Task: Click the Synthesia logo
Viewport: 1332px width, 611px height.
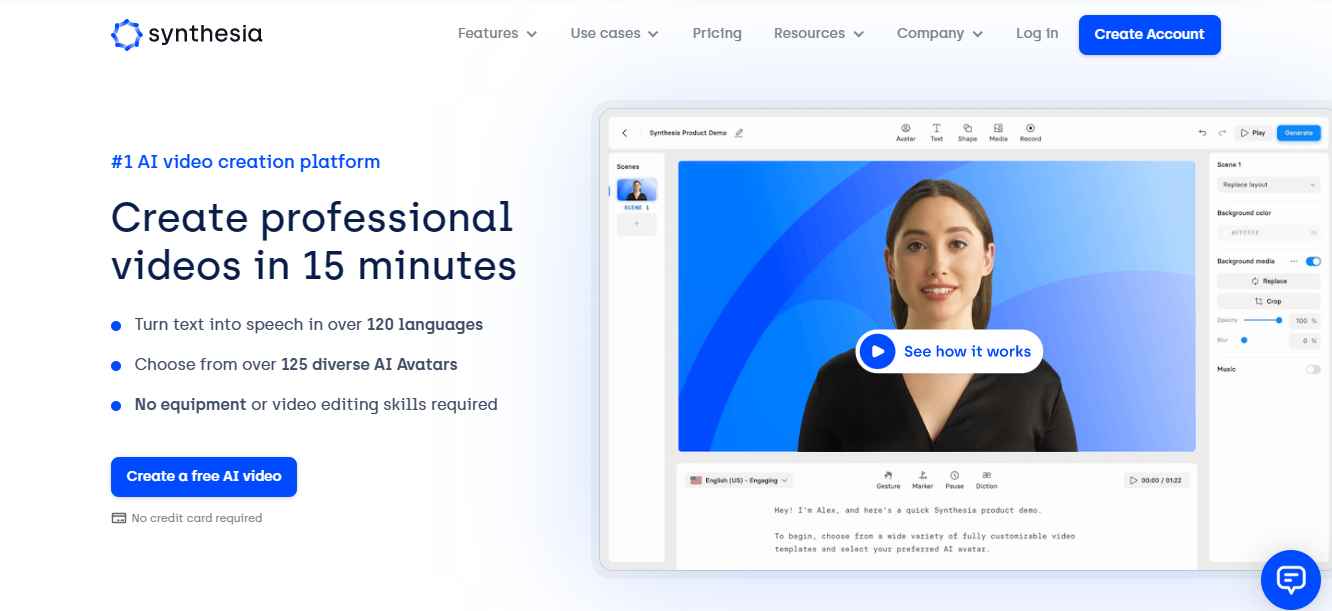Action: [x=186, y=34]
